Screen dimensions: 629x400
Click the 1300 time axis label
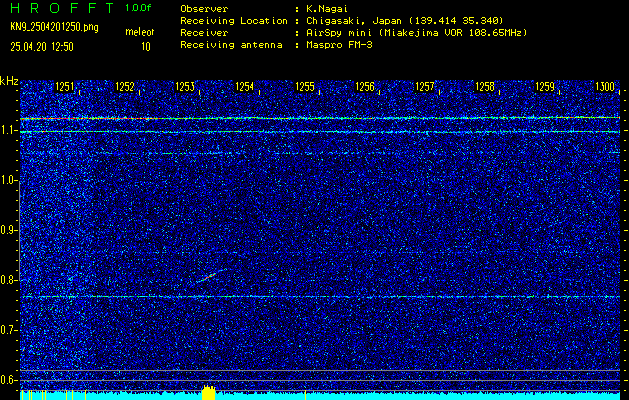click(605, 87)
